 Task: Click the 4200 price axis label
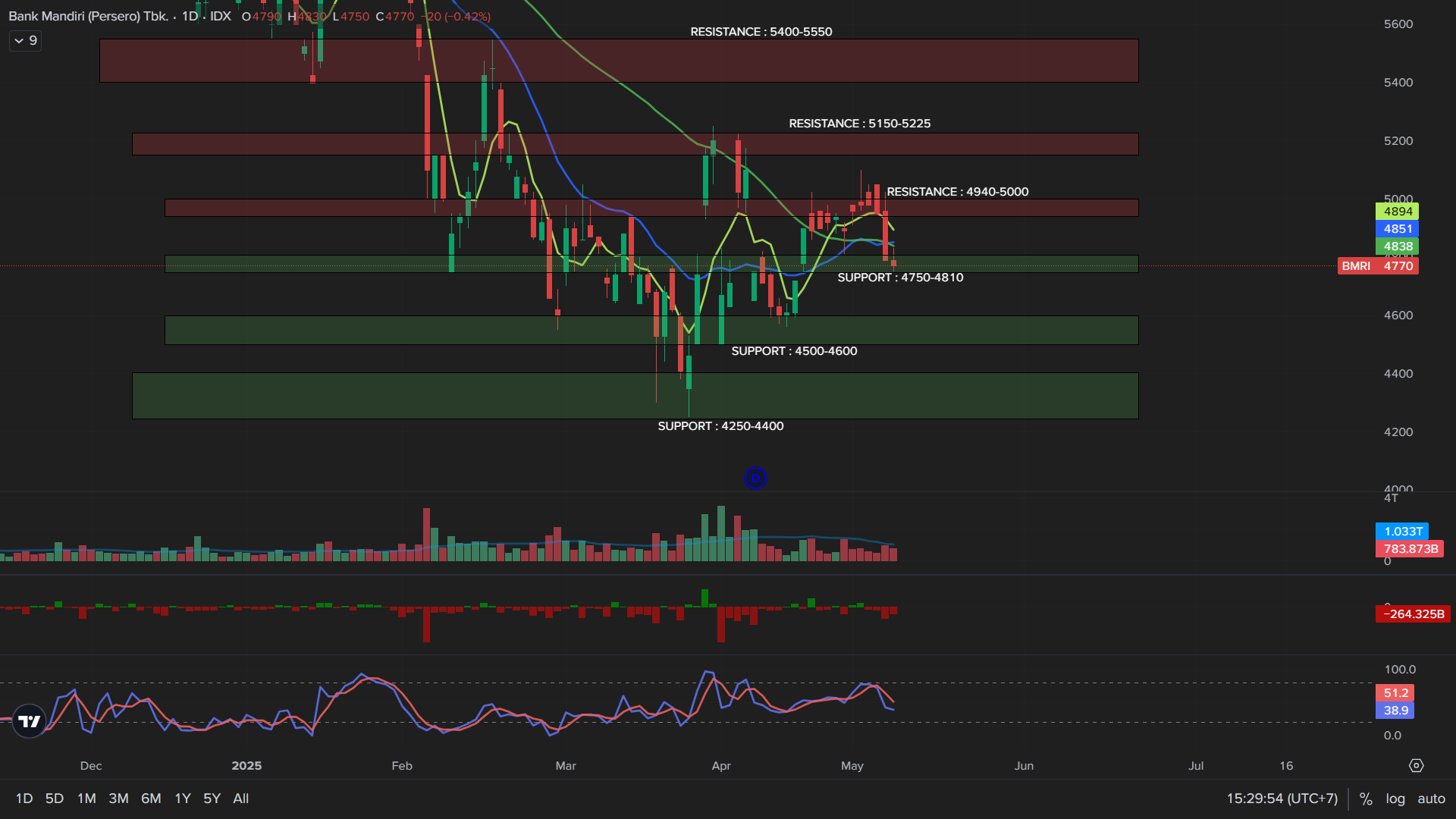[1398, 432]
